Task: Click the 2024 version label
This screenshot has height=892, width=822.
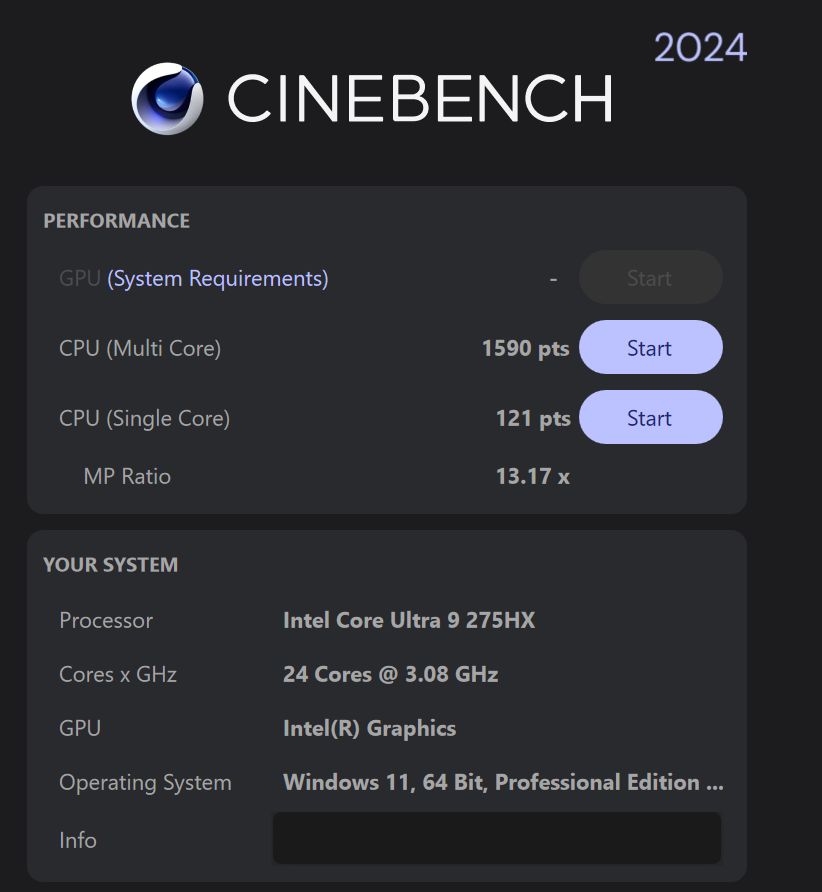Action: click(700, 47)
